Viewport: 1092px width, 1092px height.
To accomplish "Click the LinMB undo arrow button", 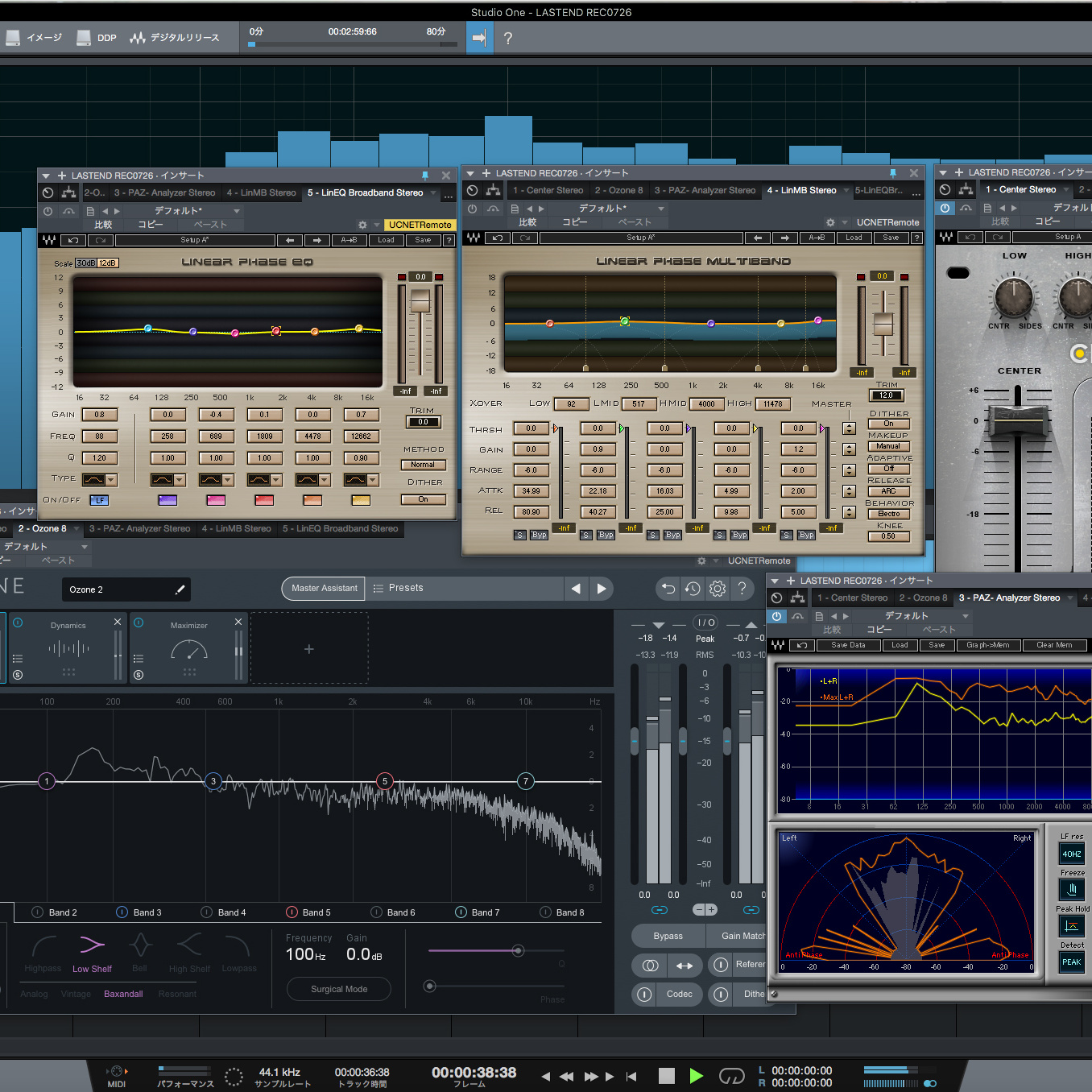I will coord(498,238).
